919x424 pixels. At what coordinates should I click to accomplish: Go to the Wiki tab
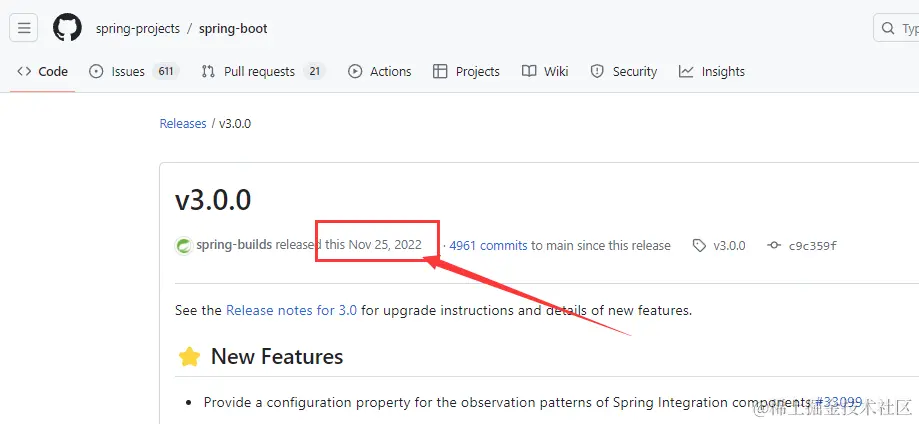point(546,72)
